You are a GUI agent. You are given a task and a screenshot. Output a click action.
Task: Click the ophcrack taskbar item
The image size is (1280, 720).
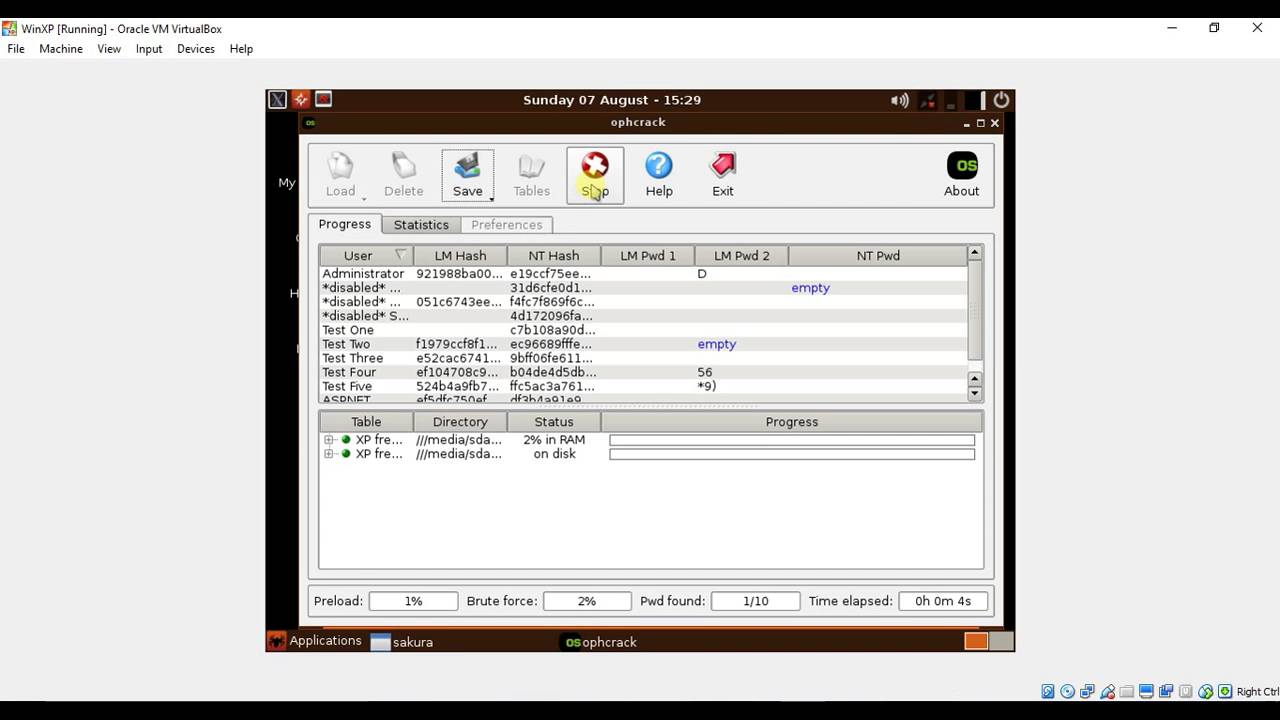coord(601,642)
